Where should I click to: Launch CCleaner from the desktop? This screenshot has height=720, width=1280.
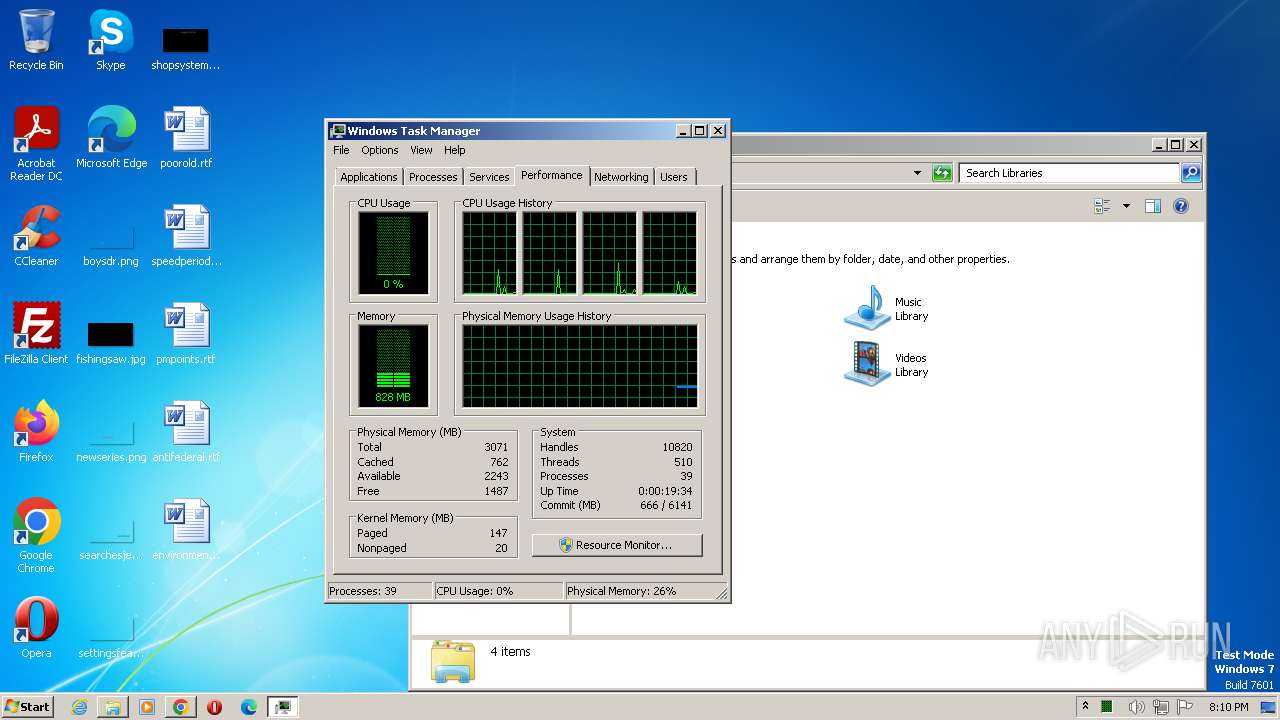coord(36,236)
